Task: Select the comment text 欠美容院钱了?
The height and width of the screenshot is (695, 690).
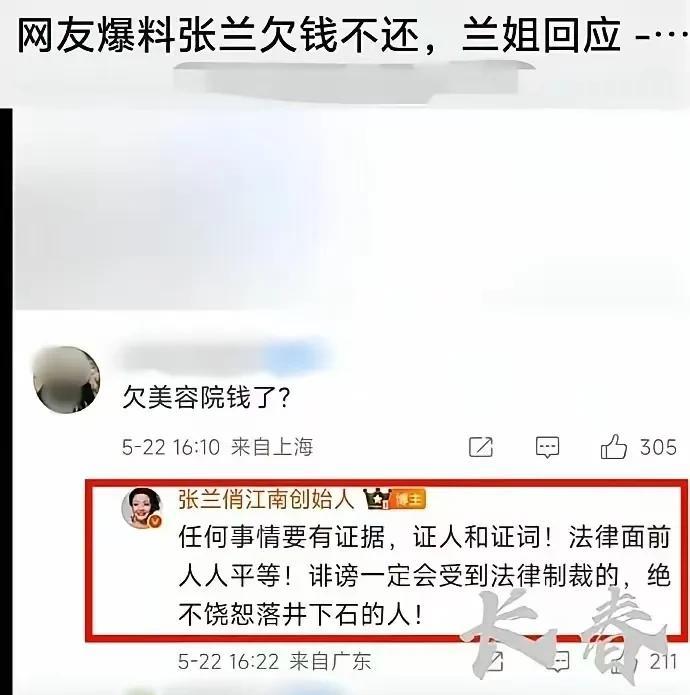Action: pyautogui.click(x=206, y=397)
